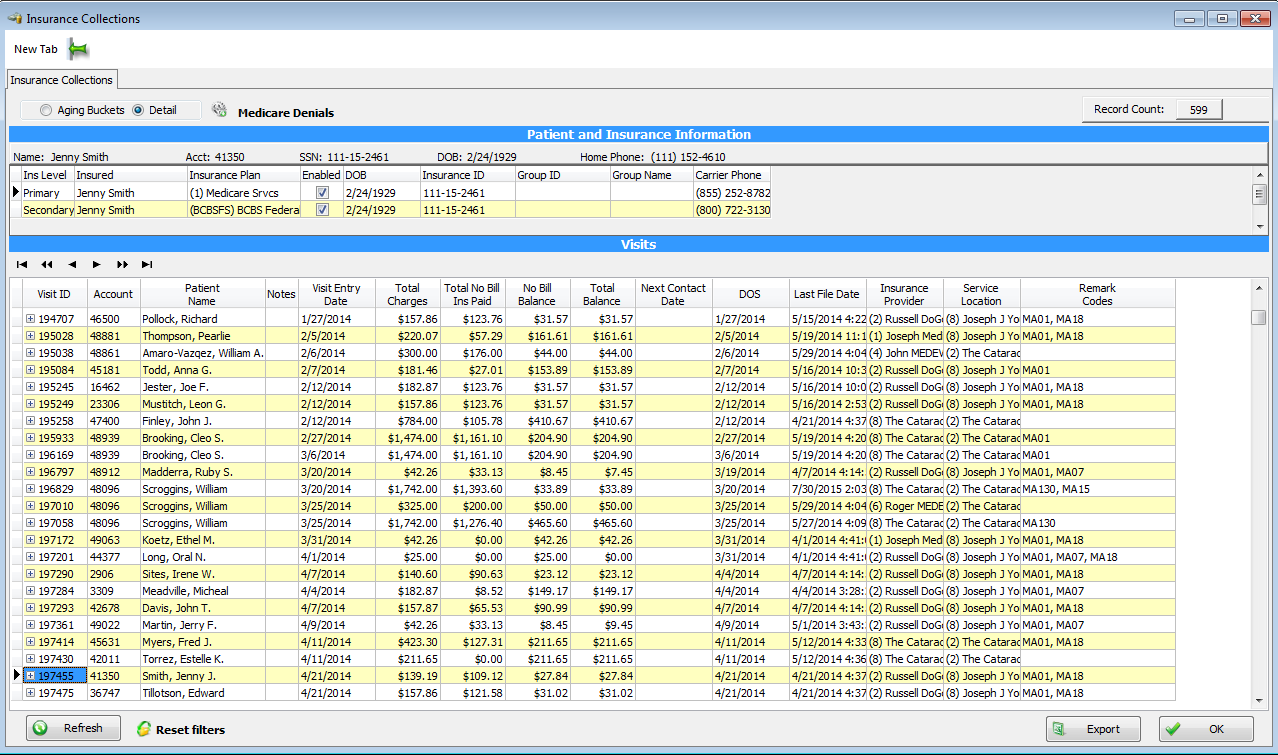The height and width of the screenshot is (755, 1278).
Task: Select the Aging Buckets radio option
Action: click(x=46, y=111)
